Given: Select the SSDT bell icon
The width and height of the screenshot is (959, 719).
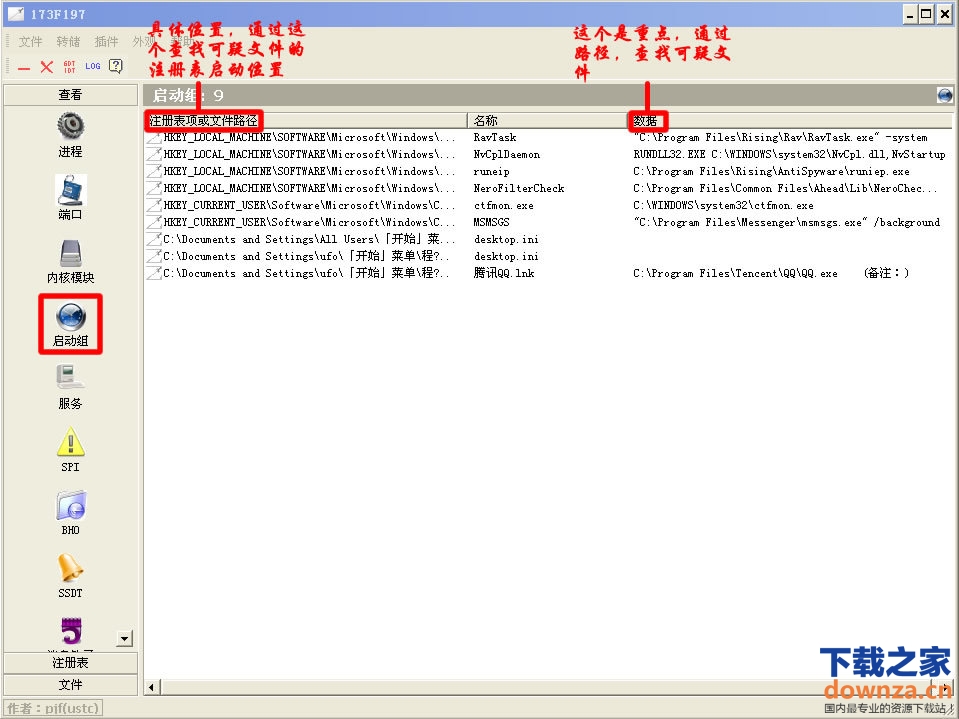Looking at the screenshot, I should click(70, 568).
